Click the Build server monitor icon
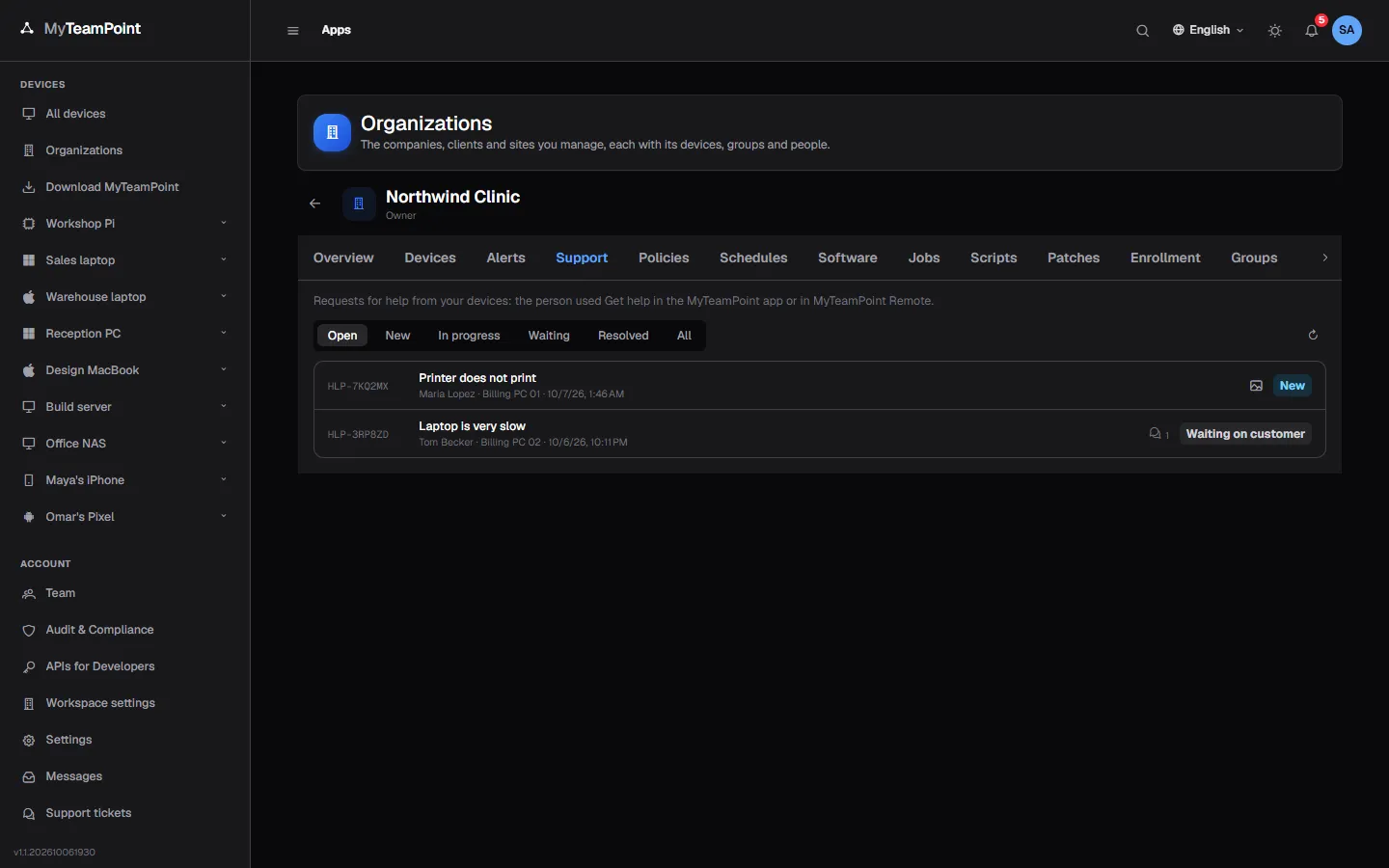This screenshot has width=1389, height=868. (x=29, y=407)
